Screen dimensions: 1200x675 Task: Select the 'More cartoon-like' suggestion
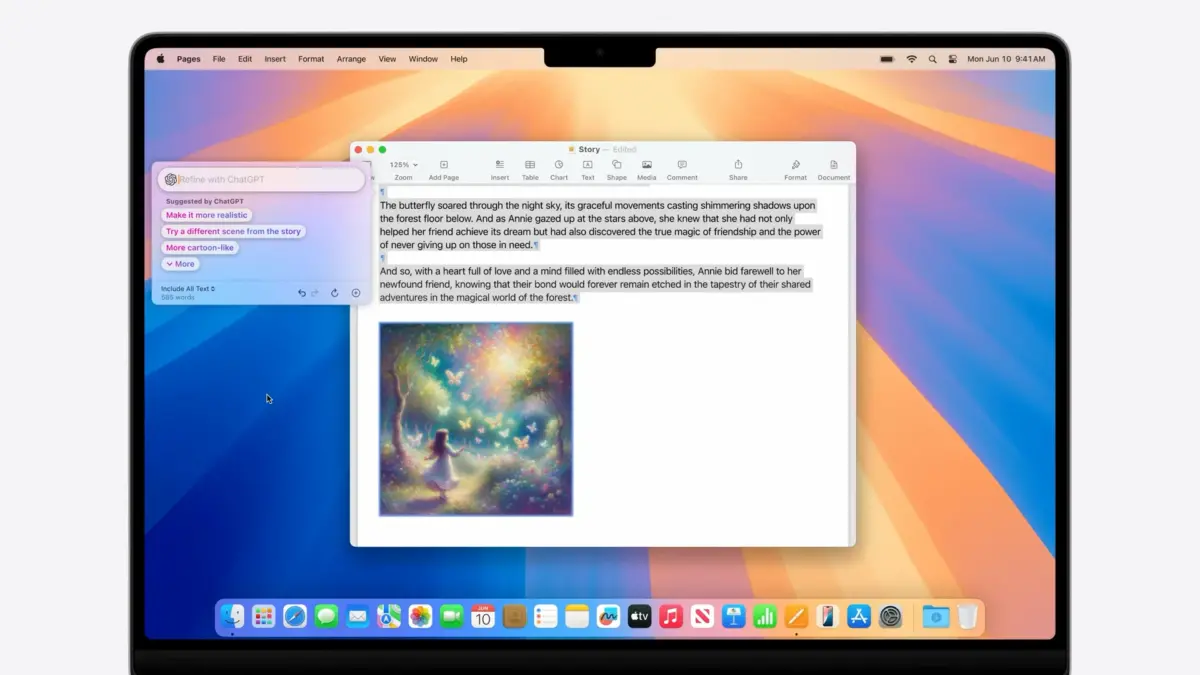click(201, 247)
